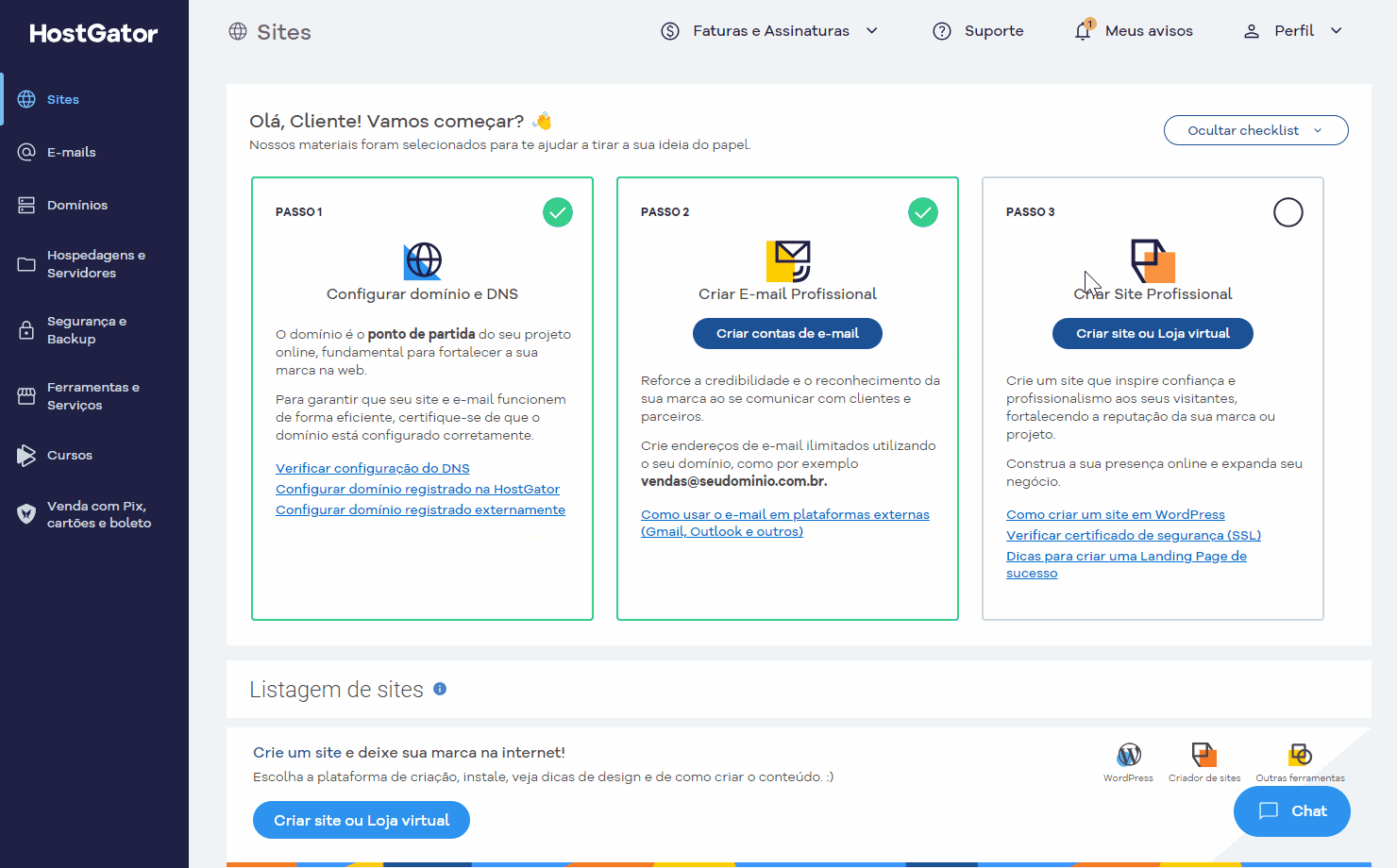Collapse checklist with Ocultar checklist

tap(1255, 130)
